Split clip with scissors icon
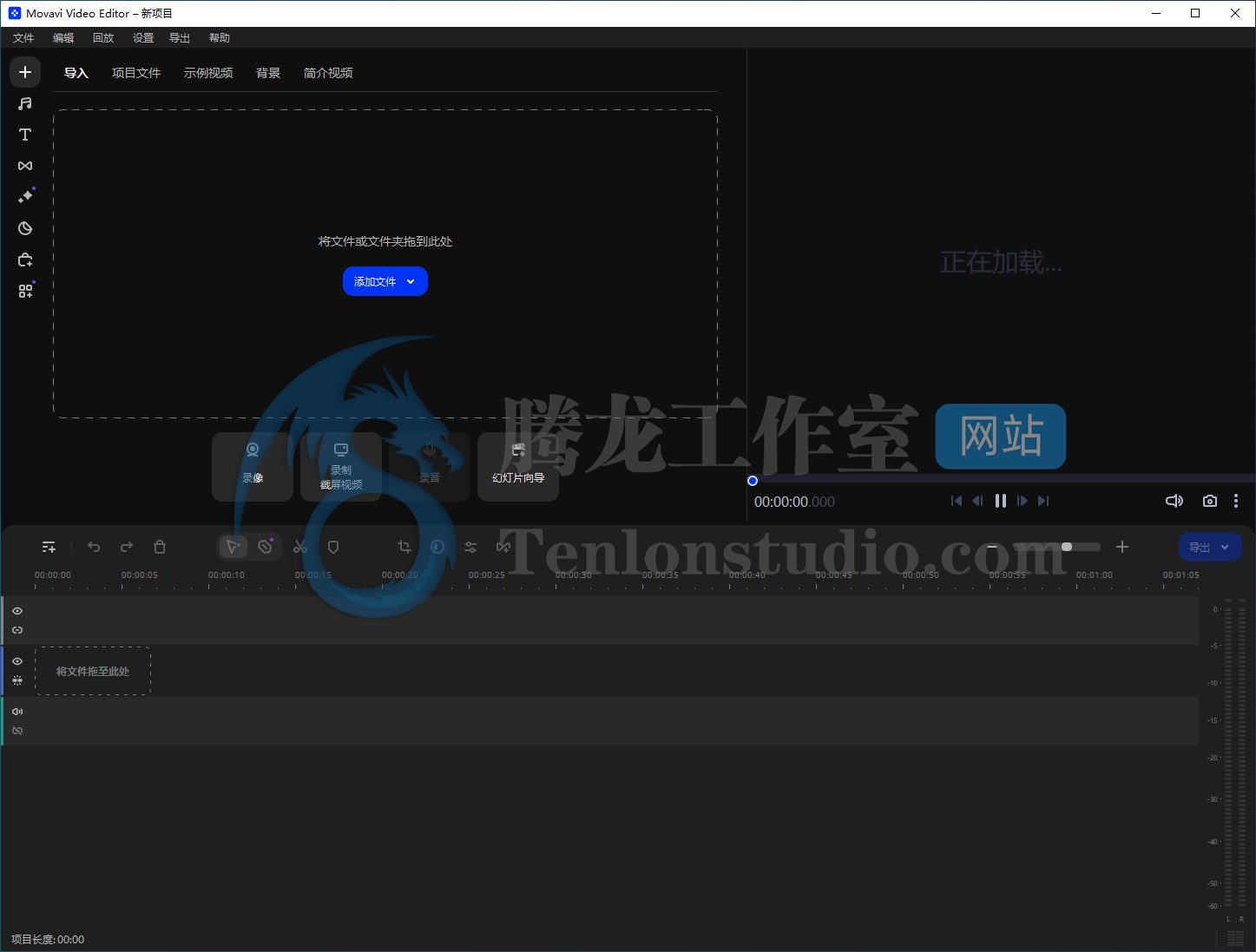Viewport: 1256px width, 952px height. 300,547
